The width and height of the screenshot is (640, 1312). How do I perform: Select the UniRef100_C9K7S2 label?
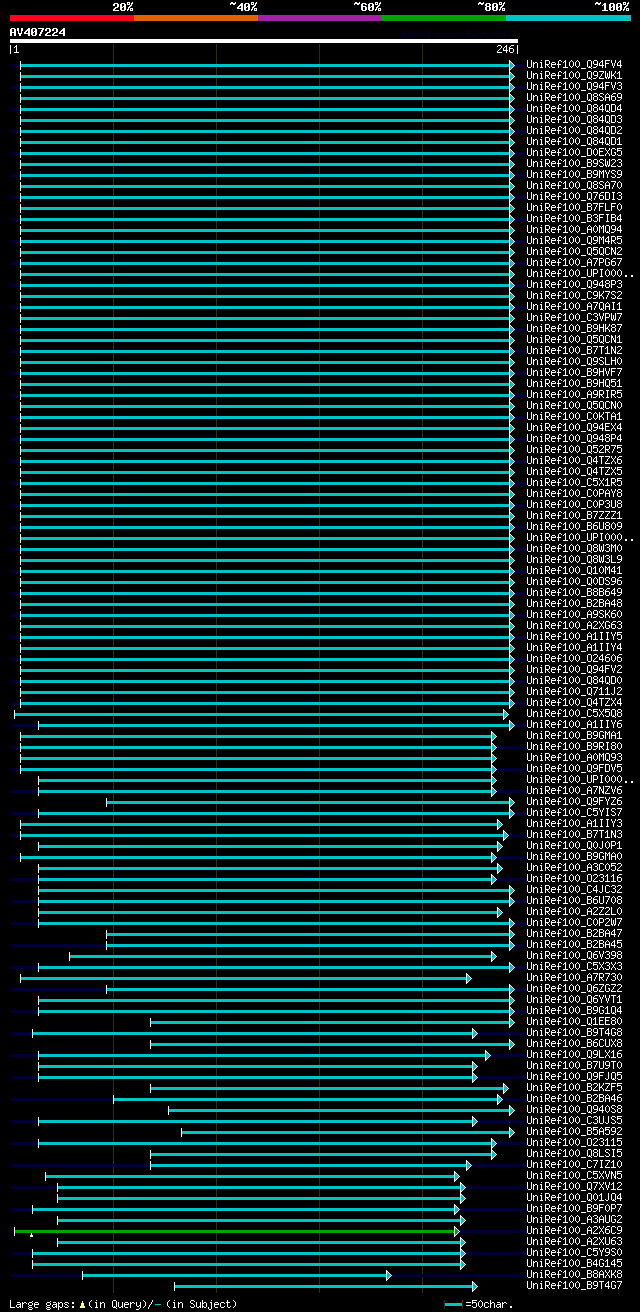[x=574, y=296]
